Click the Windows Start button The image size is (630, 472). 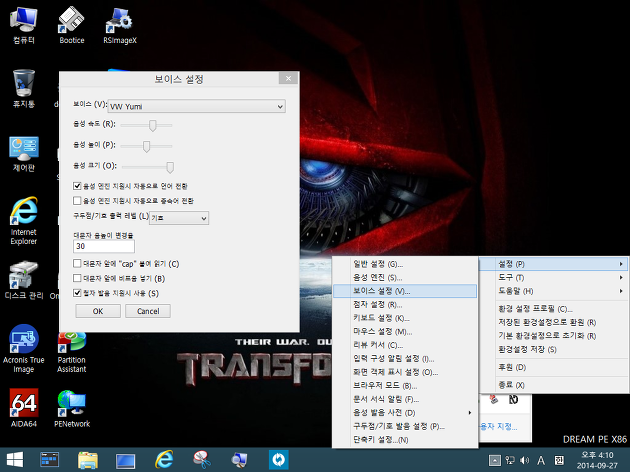click(15, 460)
